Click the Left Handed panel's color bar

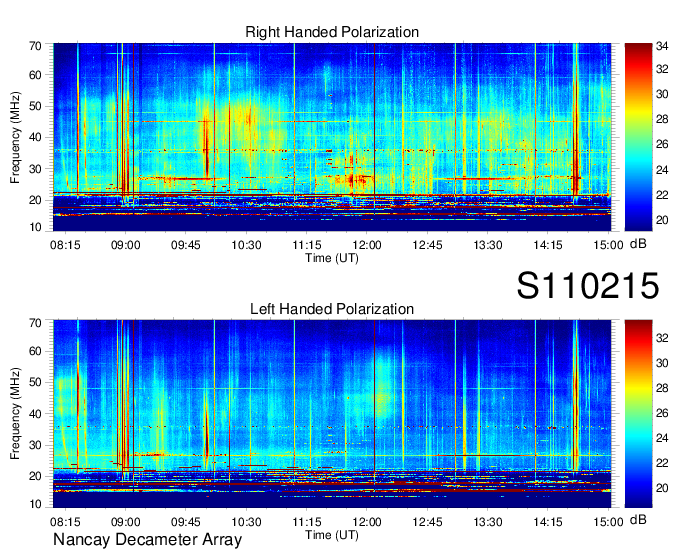pos(638,414)
